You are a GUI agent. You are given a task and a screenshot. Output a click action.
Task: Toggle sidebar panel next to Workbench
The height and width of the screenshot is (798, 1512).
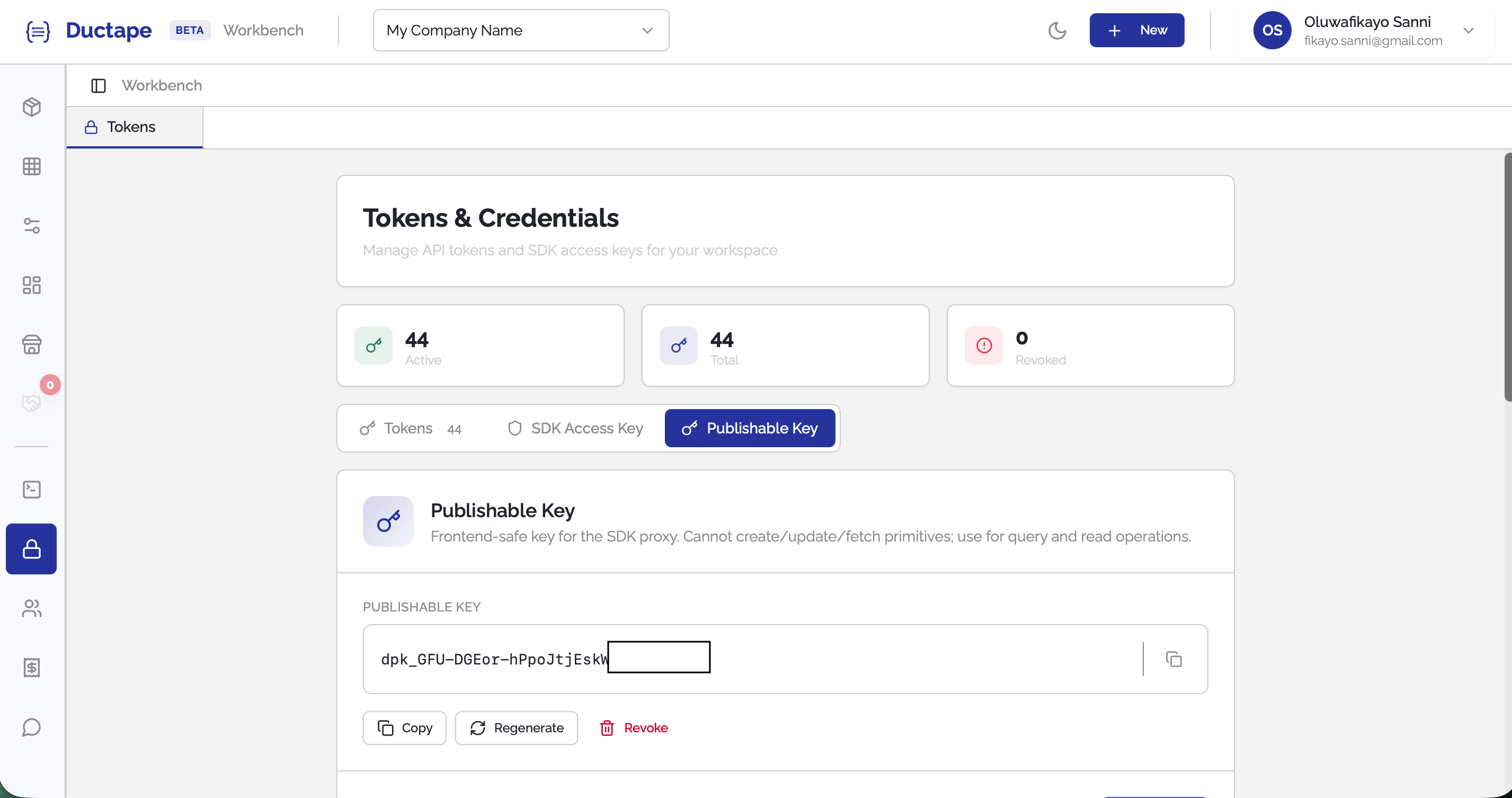pyautogui.click(x=98, y=86)
